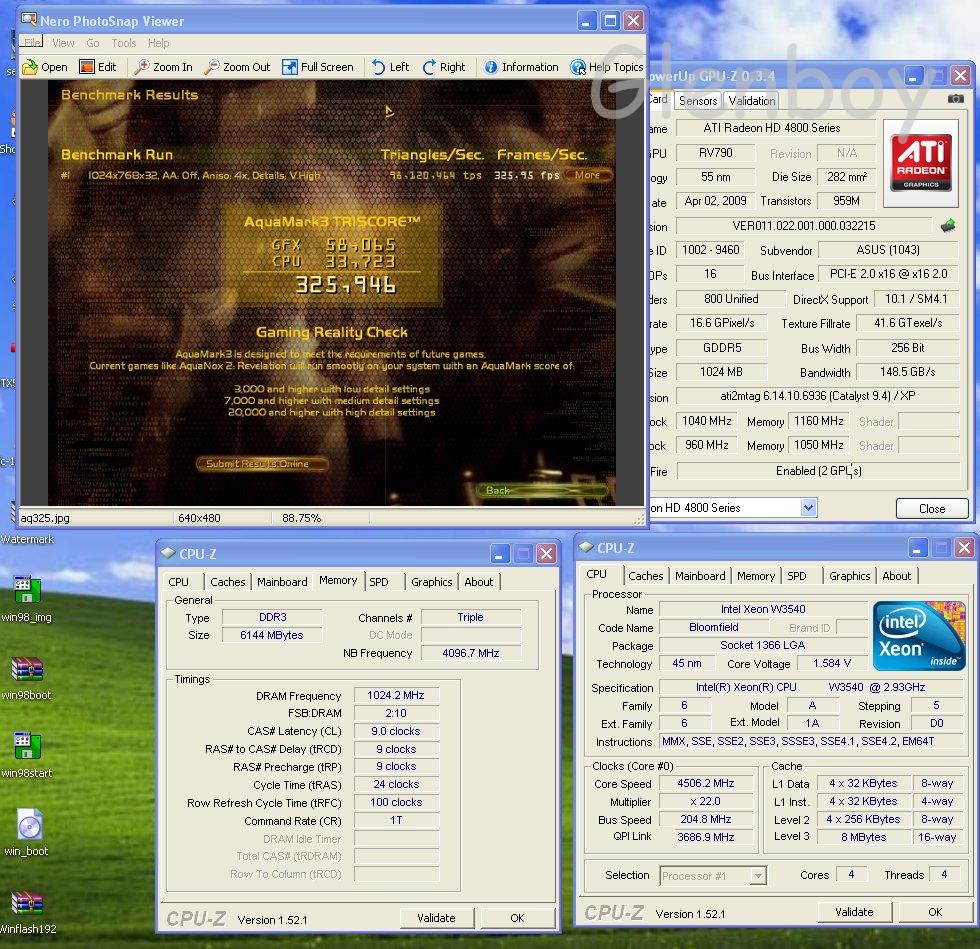
Task: Expand the graphics card selection dropdown
Action: (x=808, y=508)
